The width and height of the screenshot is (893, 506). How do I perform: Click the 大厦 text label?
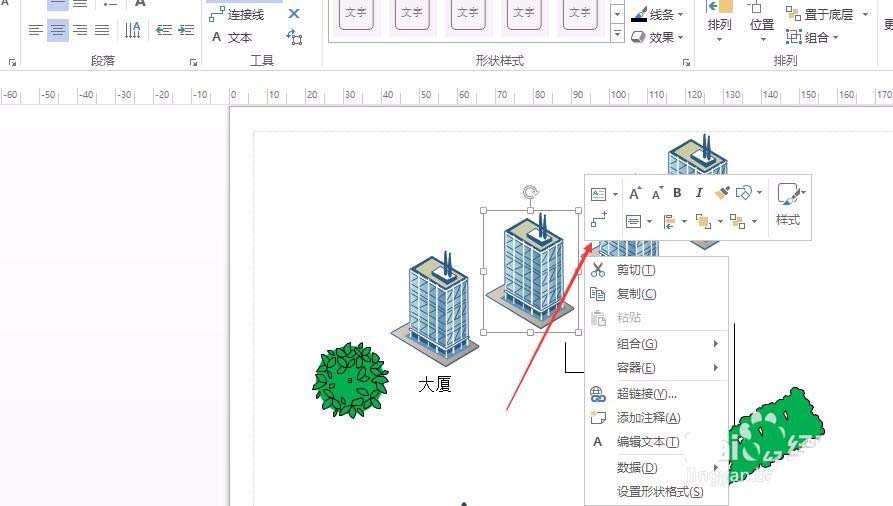(x=435, y=385)
